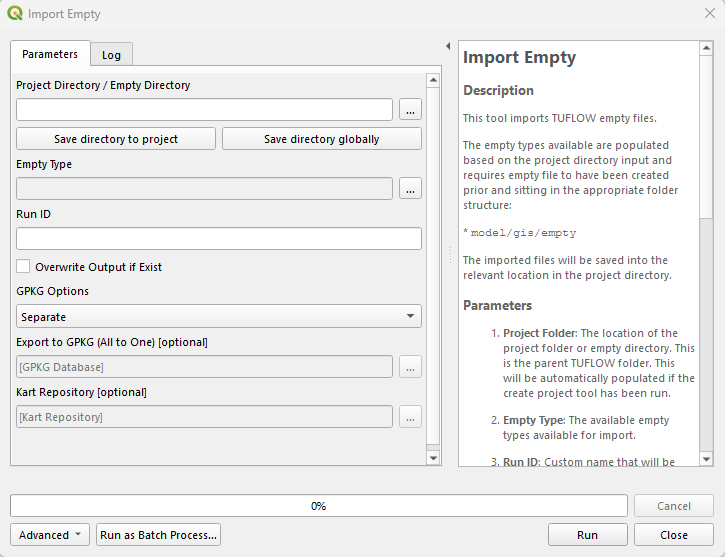Enable Overwrite Output if Exist checkbox

coord(23,267)
